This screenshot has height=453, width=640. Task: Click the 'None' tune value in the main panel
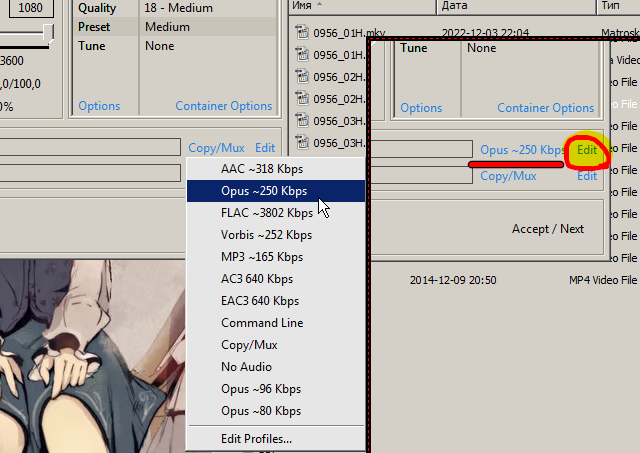(160, 46)
